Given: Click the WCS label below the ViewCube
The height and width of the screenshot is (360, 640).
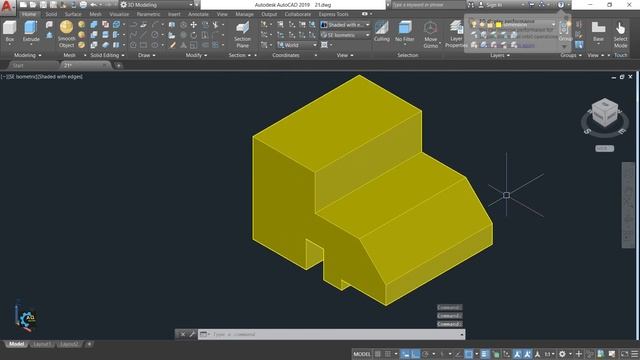Looking at the screenshot, I should (604, 149).
